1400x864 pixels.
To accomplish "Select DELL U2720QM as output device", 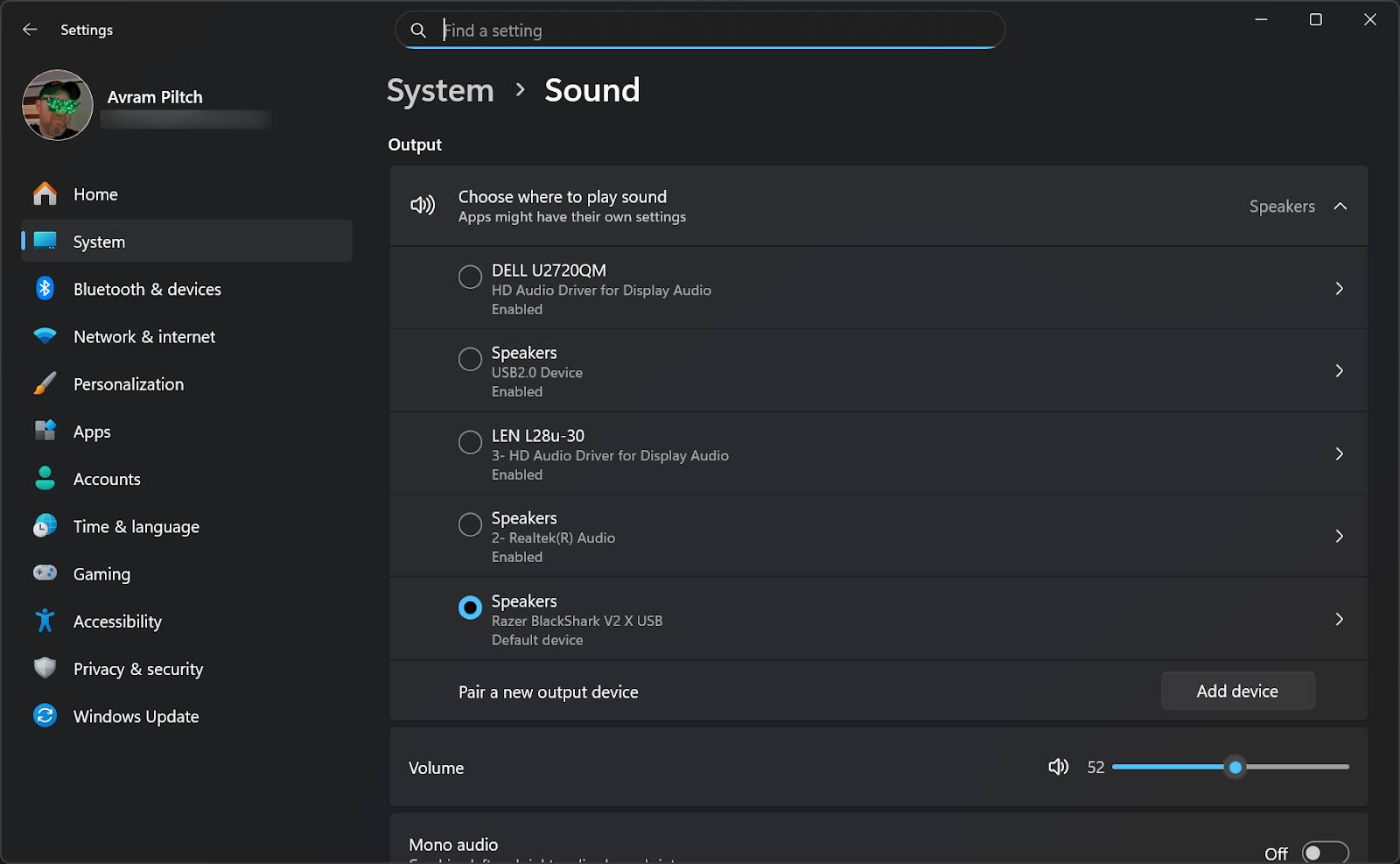I will click(470, 277).
